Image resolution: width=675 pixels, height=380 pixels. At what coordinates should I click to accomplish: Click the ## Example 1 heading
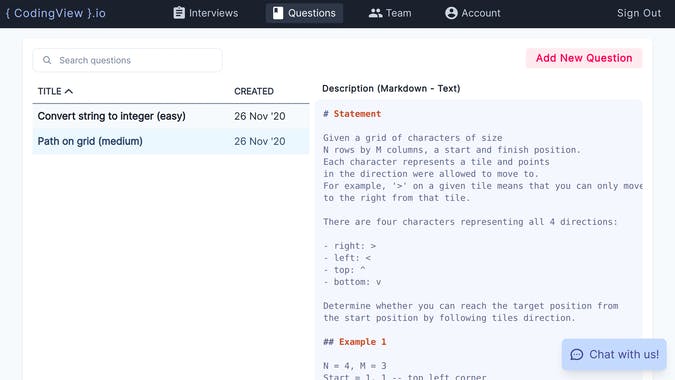click(354, 342)
